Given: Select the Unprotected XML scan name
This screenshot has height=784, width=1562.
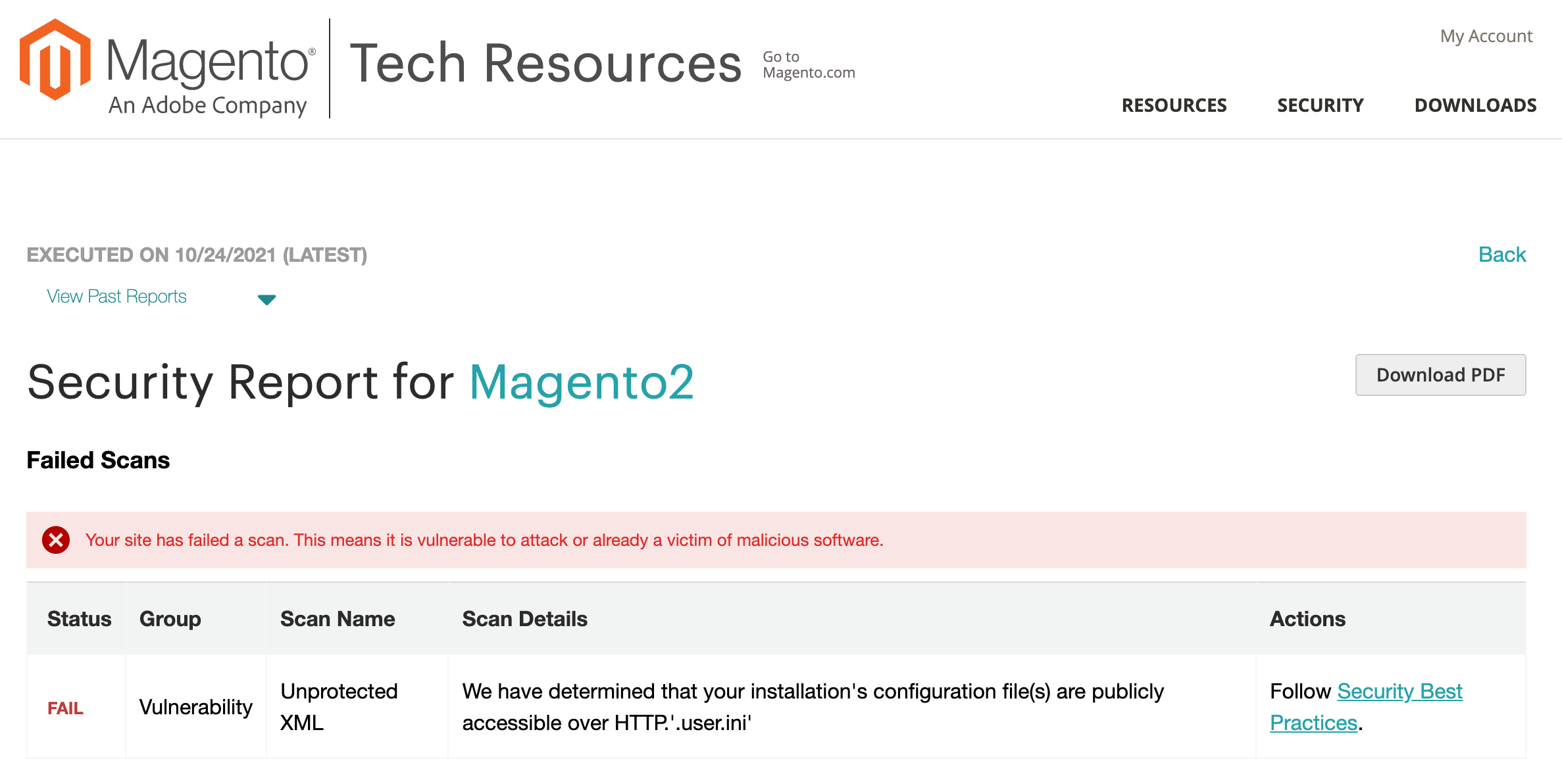Looking at the screenshot, I should 339,707.
